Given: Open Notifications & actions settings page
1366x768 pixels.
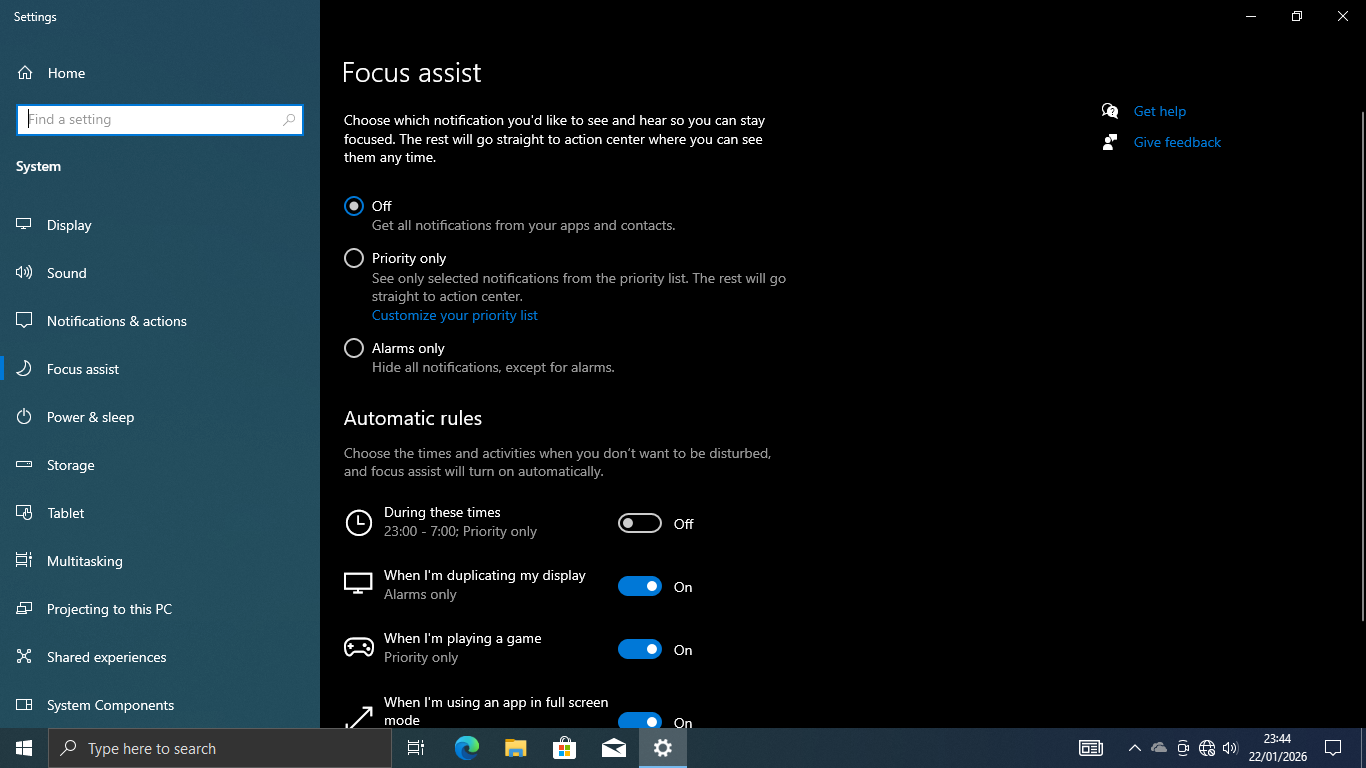Looking at the screenshot, I should [116, 321].
